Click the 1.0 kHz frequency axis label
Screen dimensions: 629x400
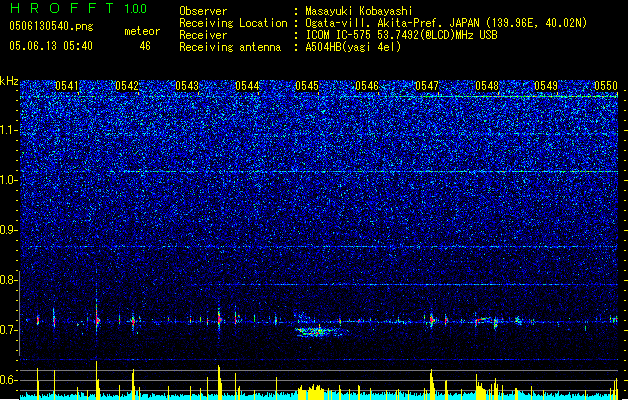(x=8, y=180)
